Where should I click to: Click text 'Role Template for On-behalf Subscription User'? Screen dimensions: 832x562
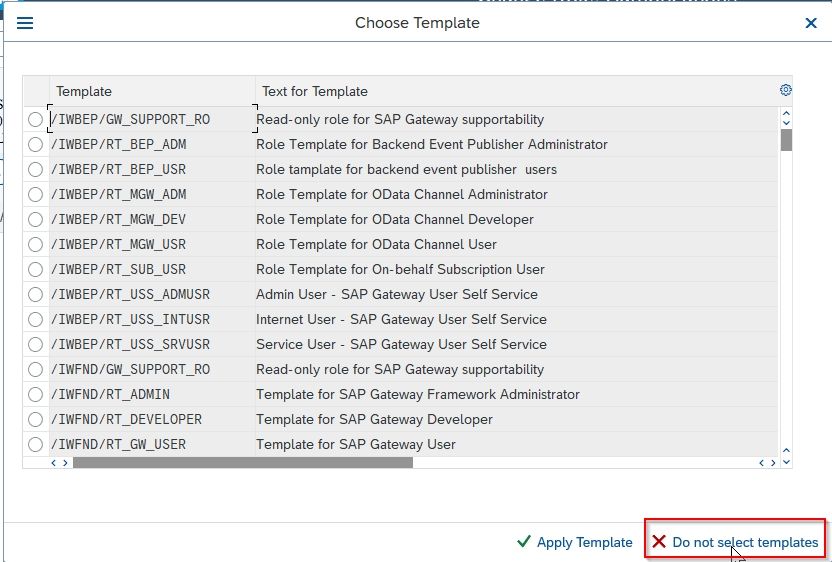click(x=400, y=269)
